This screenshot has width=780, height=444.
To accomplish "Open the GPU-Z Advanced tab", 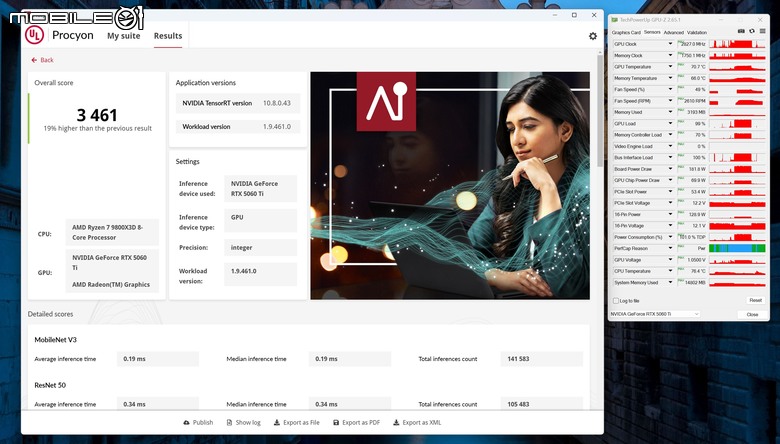I will 674,32.
